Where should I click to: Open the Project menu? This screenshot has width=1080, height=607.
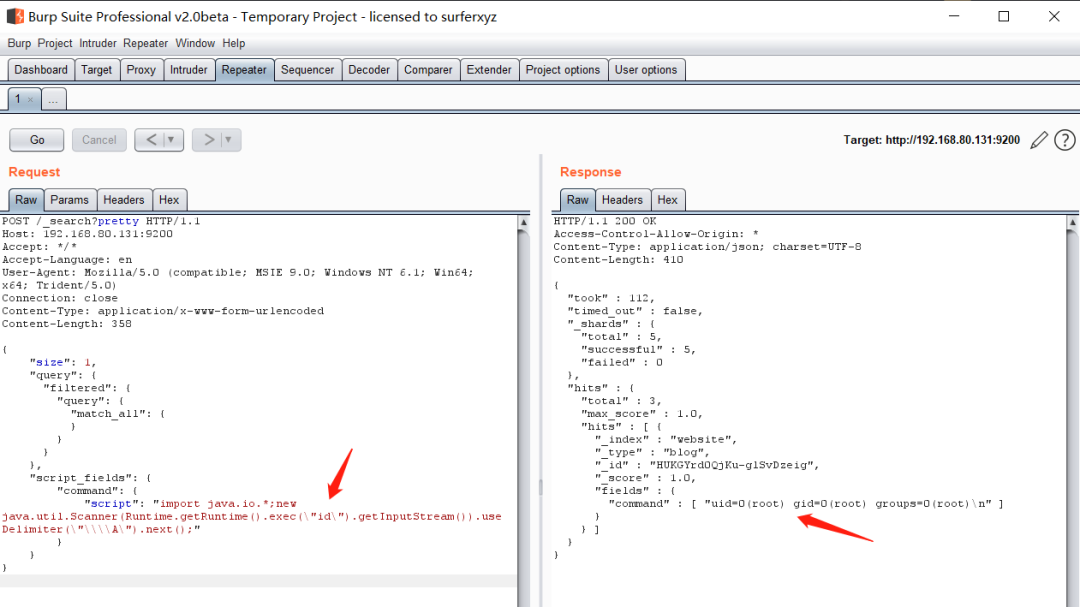click(x=55, y=43)
